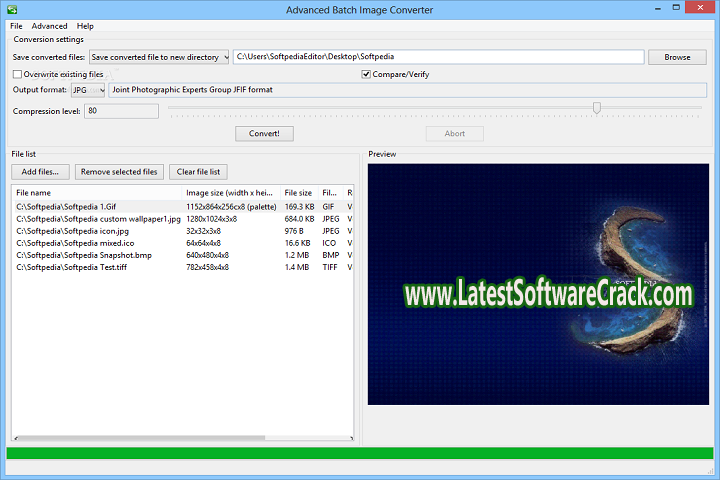Click the Abort button

(455, 134)
